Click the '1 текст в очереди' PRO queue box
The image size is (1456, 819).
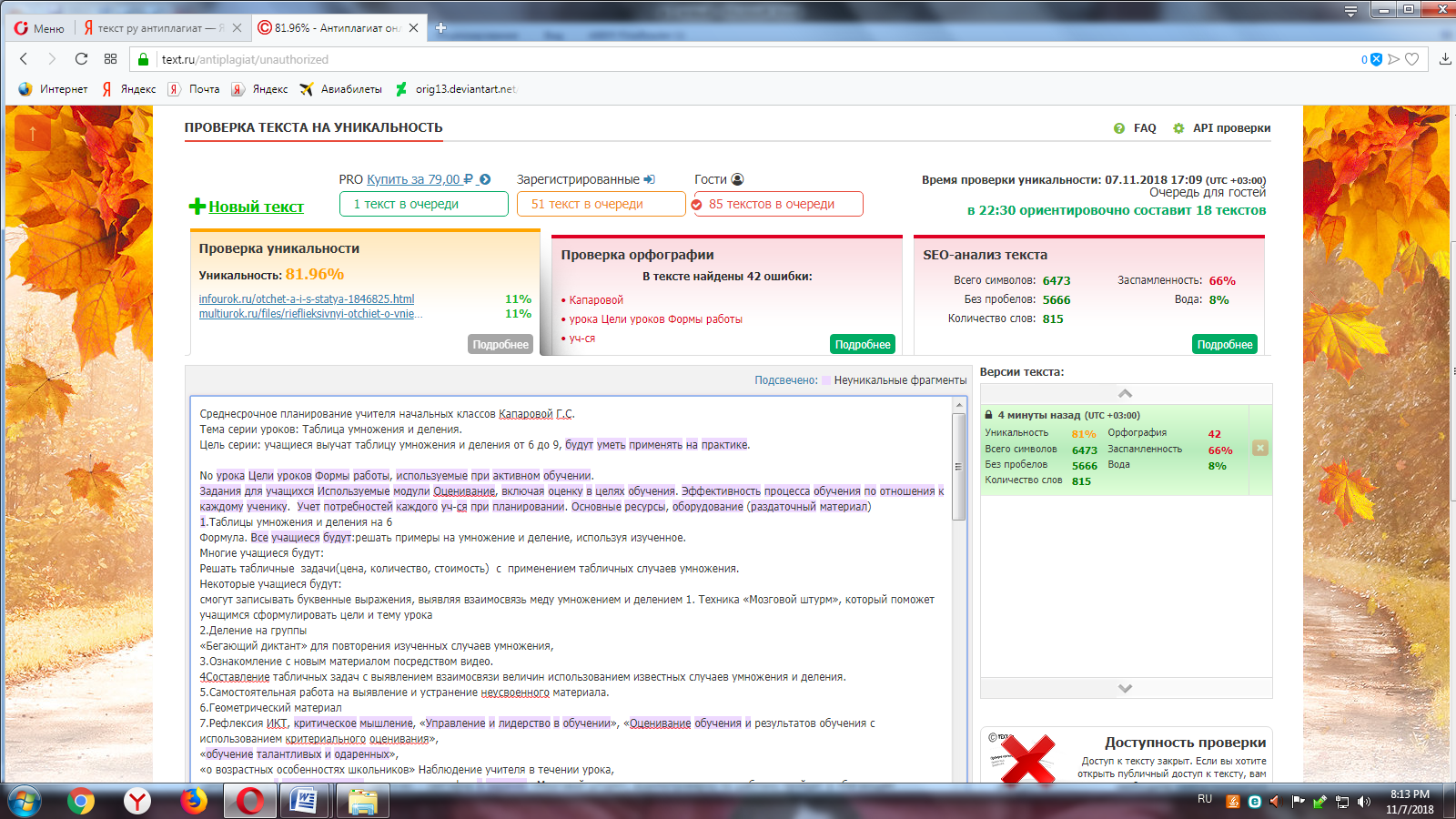click(424, 204)
